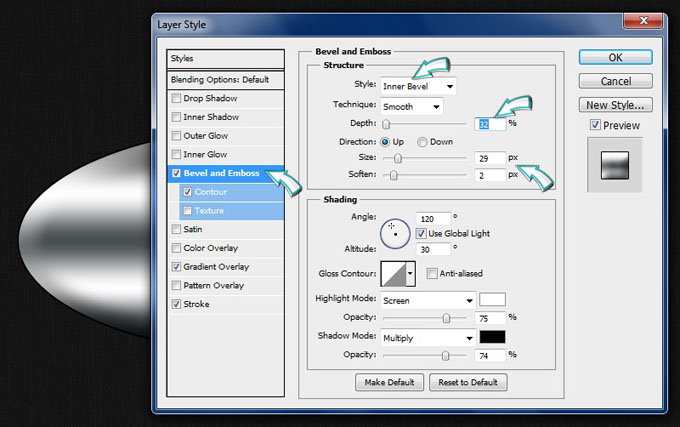Click the angle dial control
This screenshot has height=427, width=680.
395,234
